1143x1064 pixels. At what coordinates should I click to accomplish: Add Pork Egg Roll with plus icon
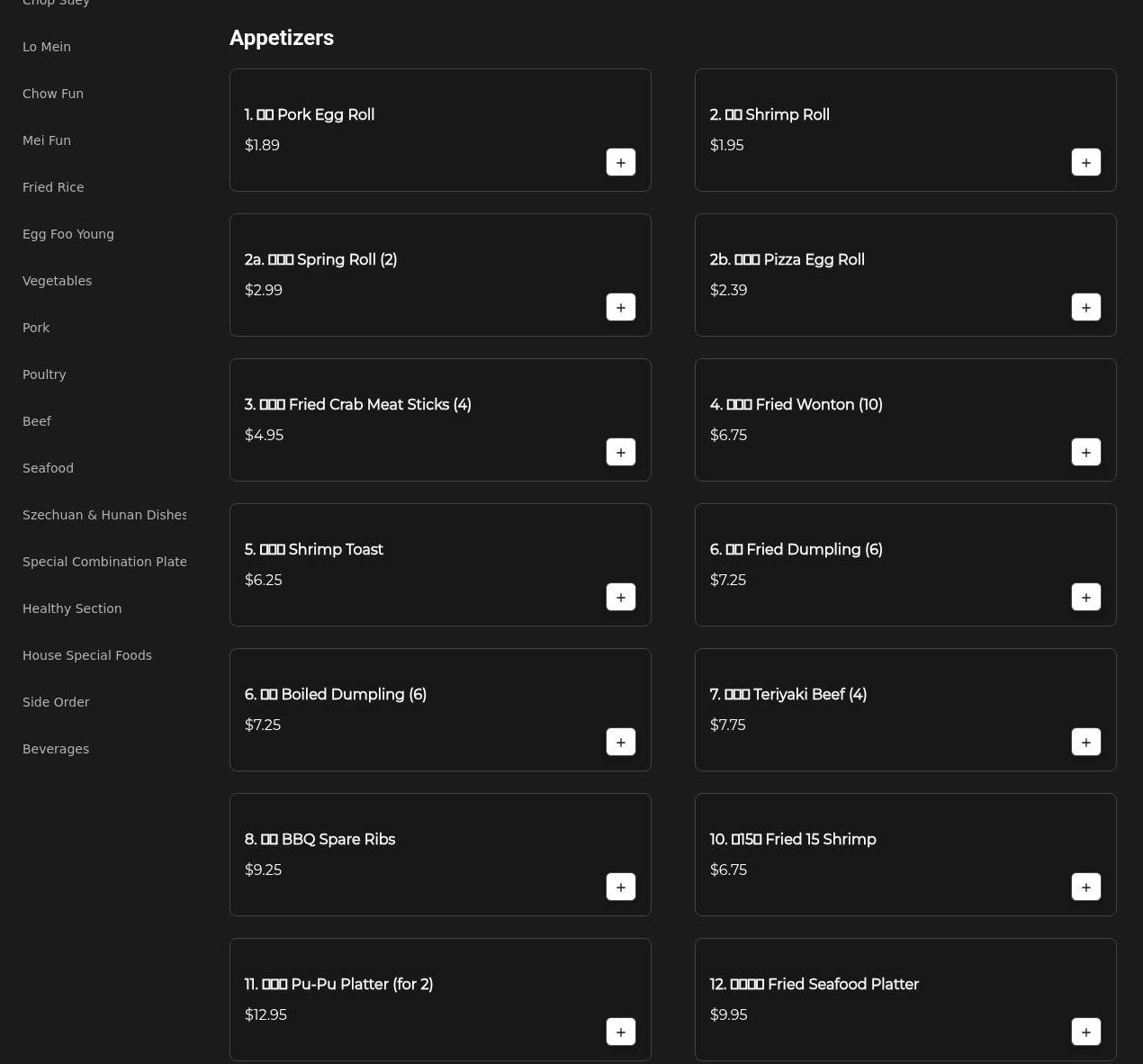(x=621, y=162)
